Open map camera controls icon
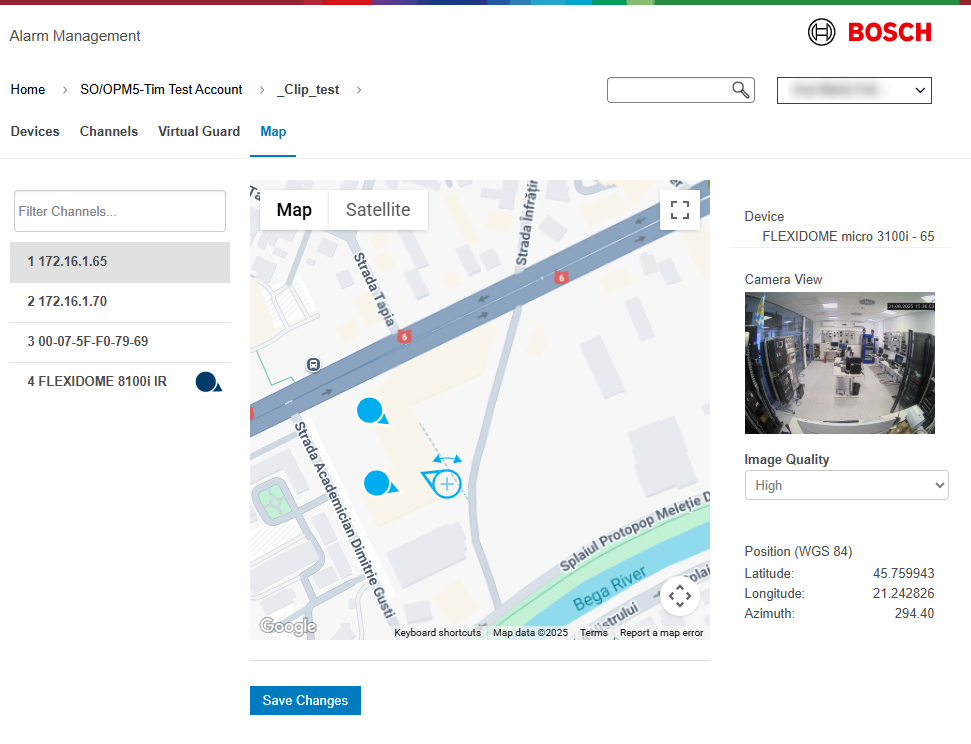The image size is (971, 744). coord(680,597)
